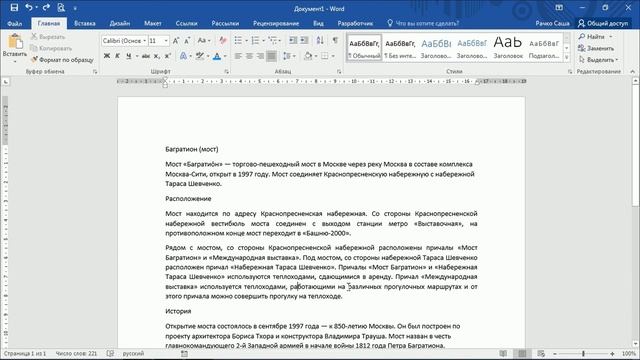The height and width of the screenshot is (360, 640).
Task: Align text to the right
Action: (x=260, y=56)
